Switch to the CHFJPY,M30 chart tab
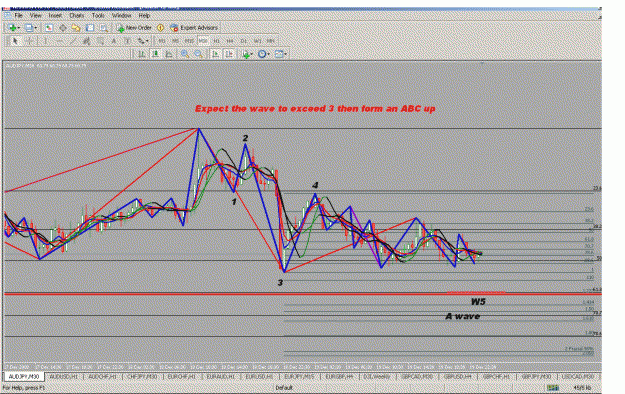 pyautogui.click(x=142, y=376)
